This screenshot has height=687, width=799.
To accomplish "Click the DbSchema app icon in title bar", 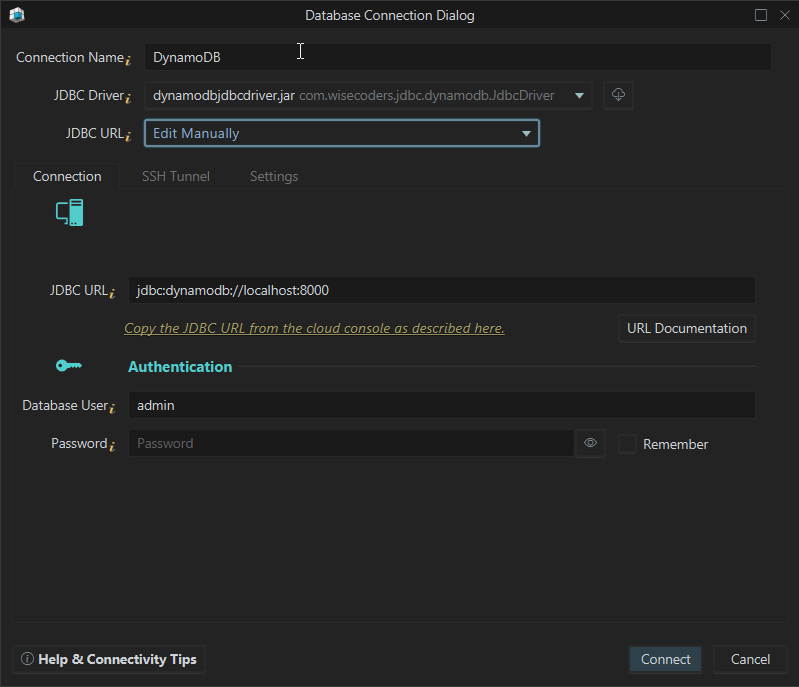I will [17, 15].
